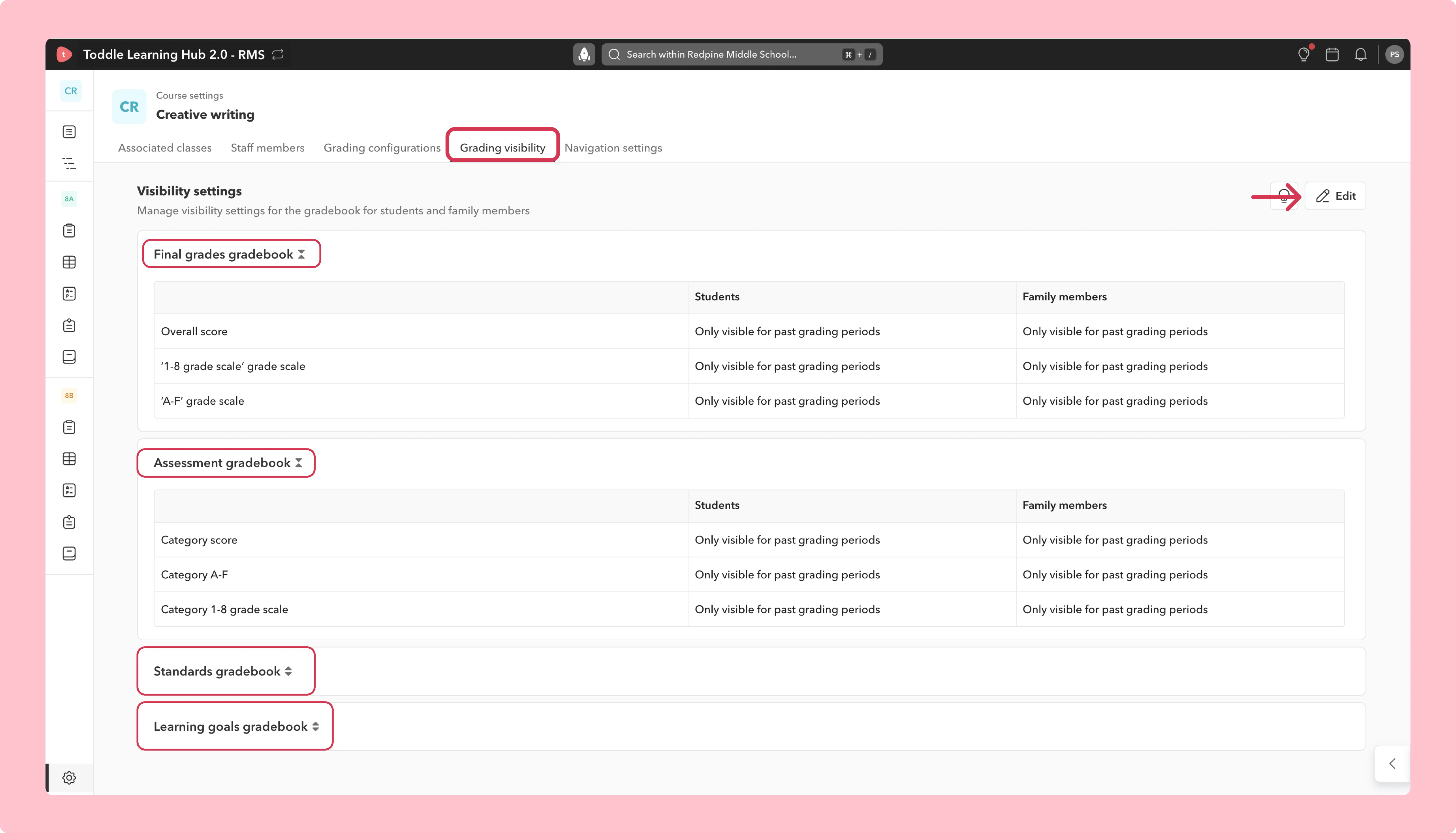Image resolution: width=1456 pixels, height=833 pixels.
Task: Click the '1-8 grade scale' grade scale row label
Action: (x=233, y=367)
